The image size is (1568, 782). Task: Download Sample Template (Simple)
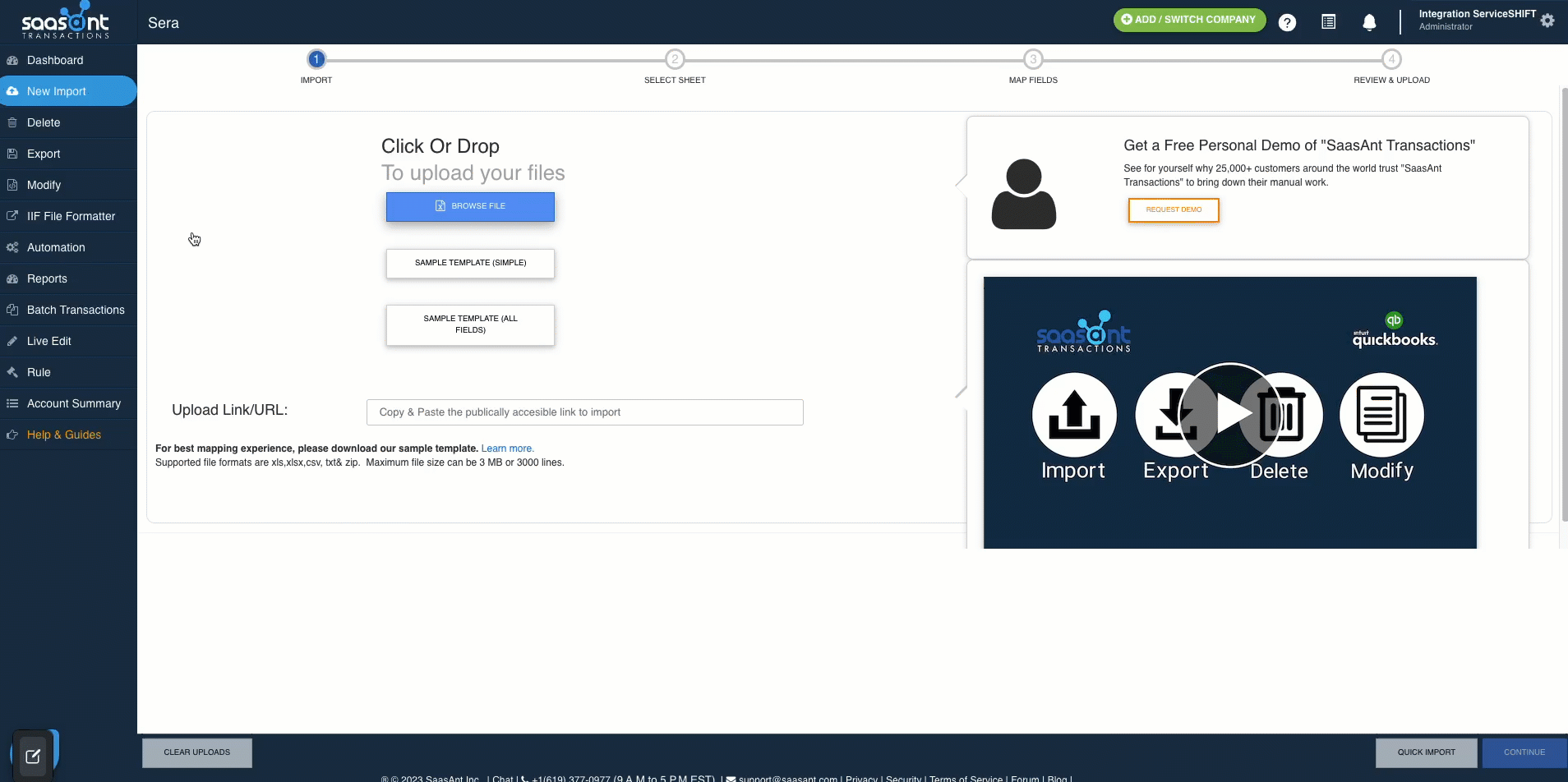pyautogui.click(x=470, y=263)
